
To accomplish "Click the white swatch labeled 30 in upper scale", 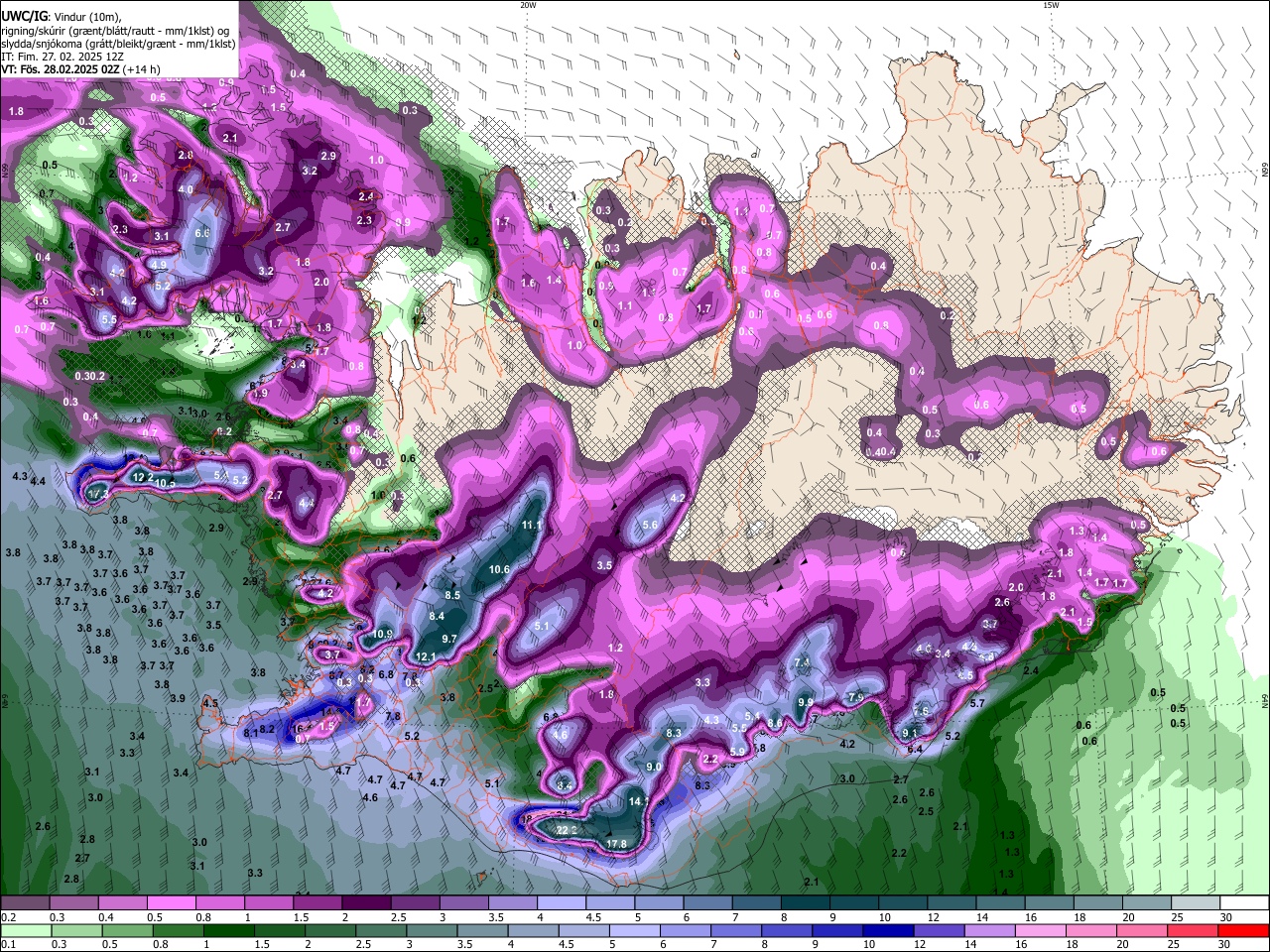I will click(1243, 902).
